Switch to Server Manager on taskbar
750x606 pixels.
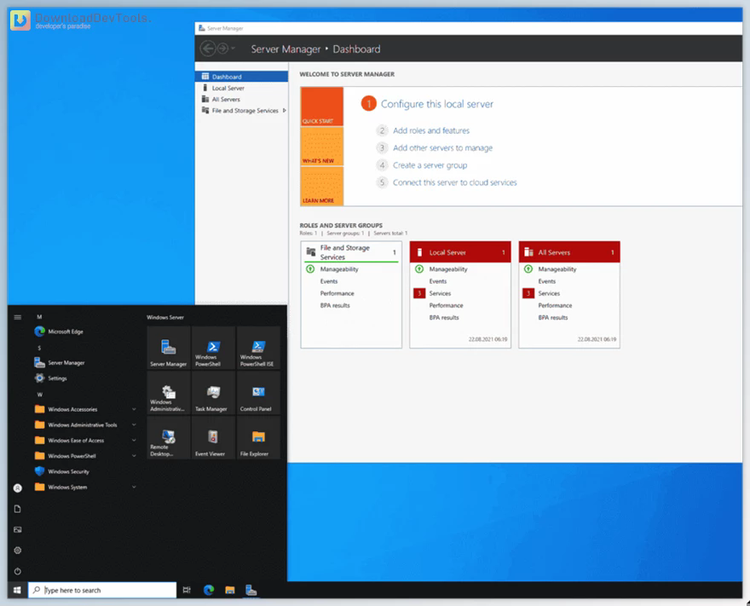(x=251, y=590)
